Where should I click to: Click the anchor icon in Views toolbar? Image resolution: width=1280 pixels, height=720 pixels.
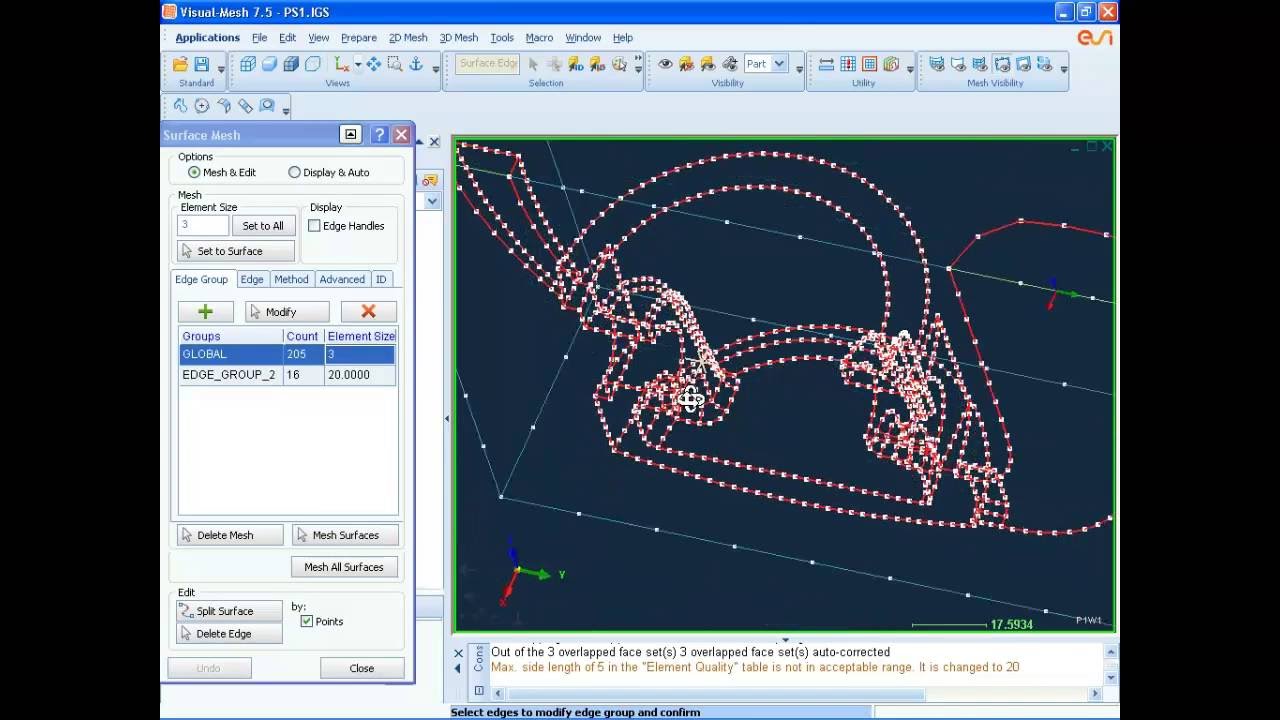(417, 64)
